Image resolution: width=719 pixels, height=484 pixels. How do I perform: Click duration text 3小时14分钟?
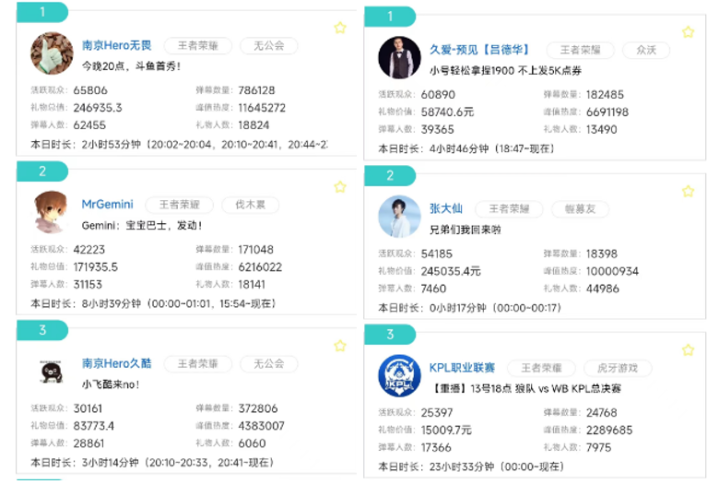[x=110, y=462]
